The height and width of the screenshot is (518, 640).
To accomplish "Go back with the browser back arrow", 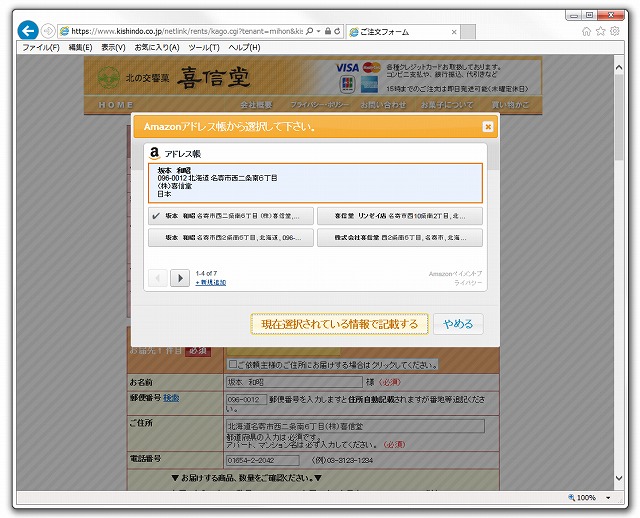I will [28, 31].
